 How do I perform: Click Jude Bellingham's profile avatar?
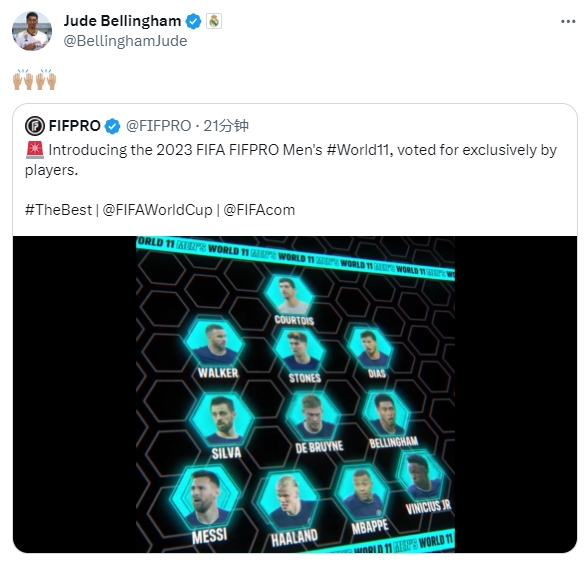click(32, 31)
